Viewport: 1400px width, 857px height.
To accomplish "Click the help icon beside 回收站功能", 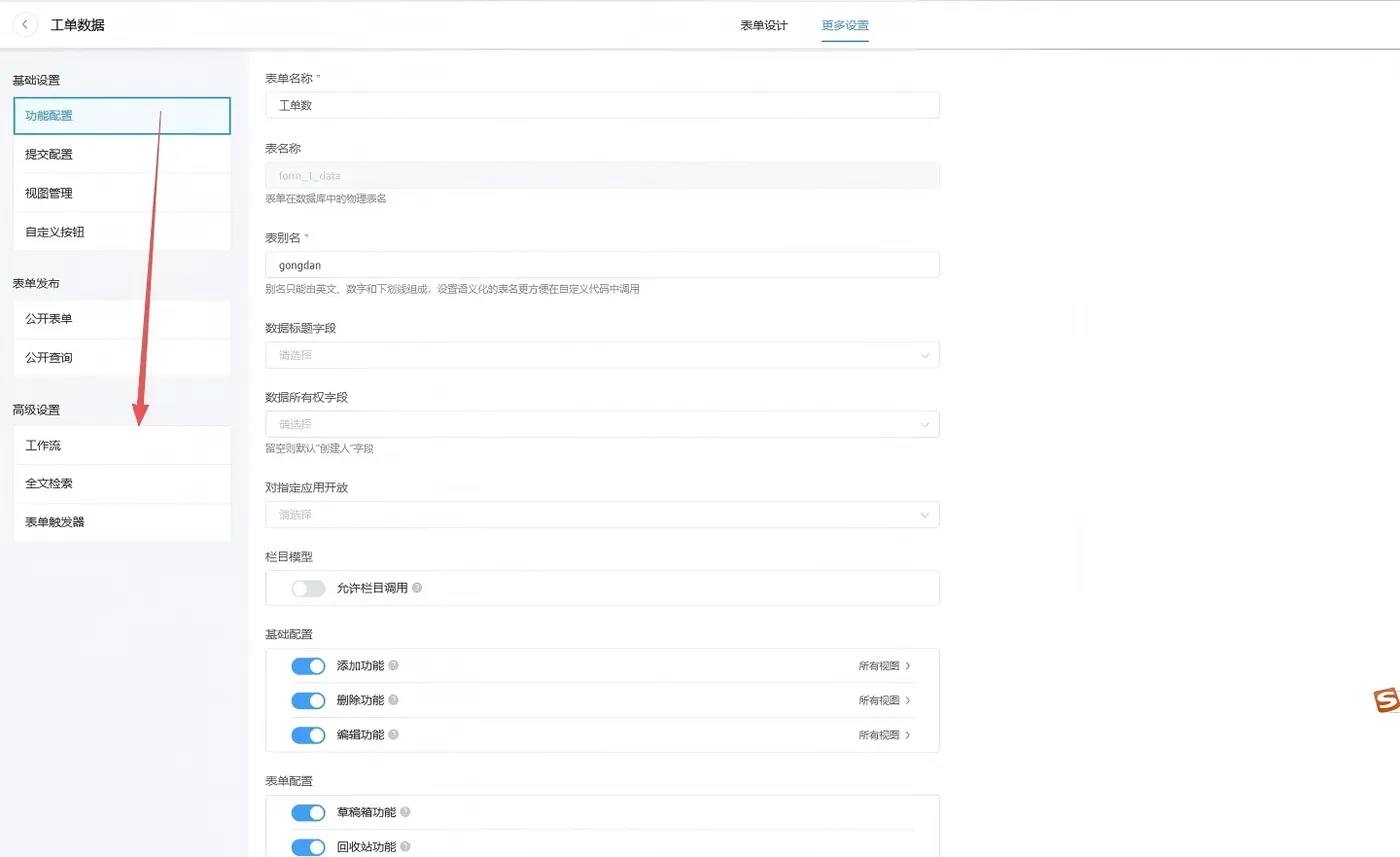I will click(x=407, y=845).
